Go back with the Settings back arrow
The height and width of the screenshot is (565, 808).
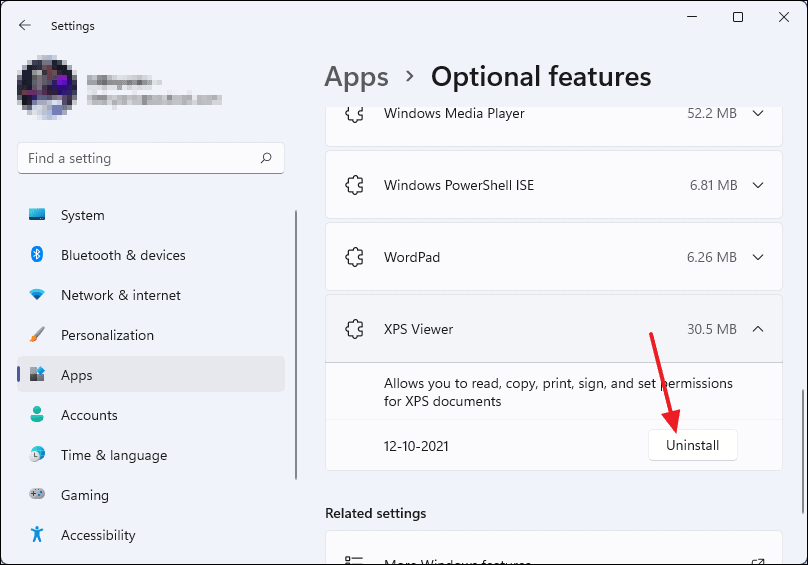(x=24, y=25)
